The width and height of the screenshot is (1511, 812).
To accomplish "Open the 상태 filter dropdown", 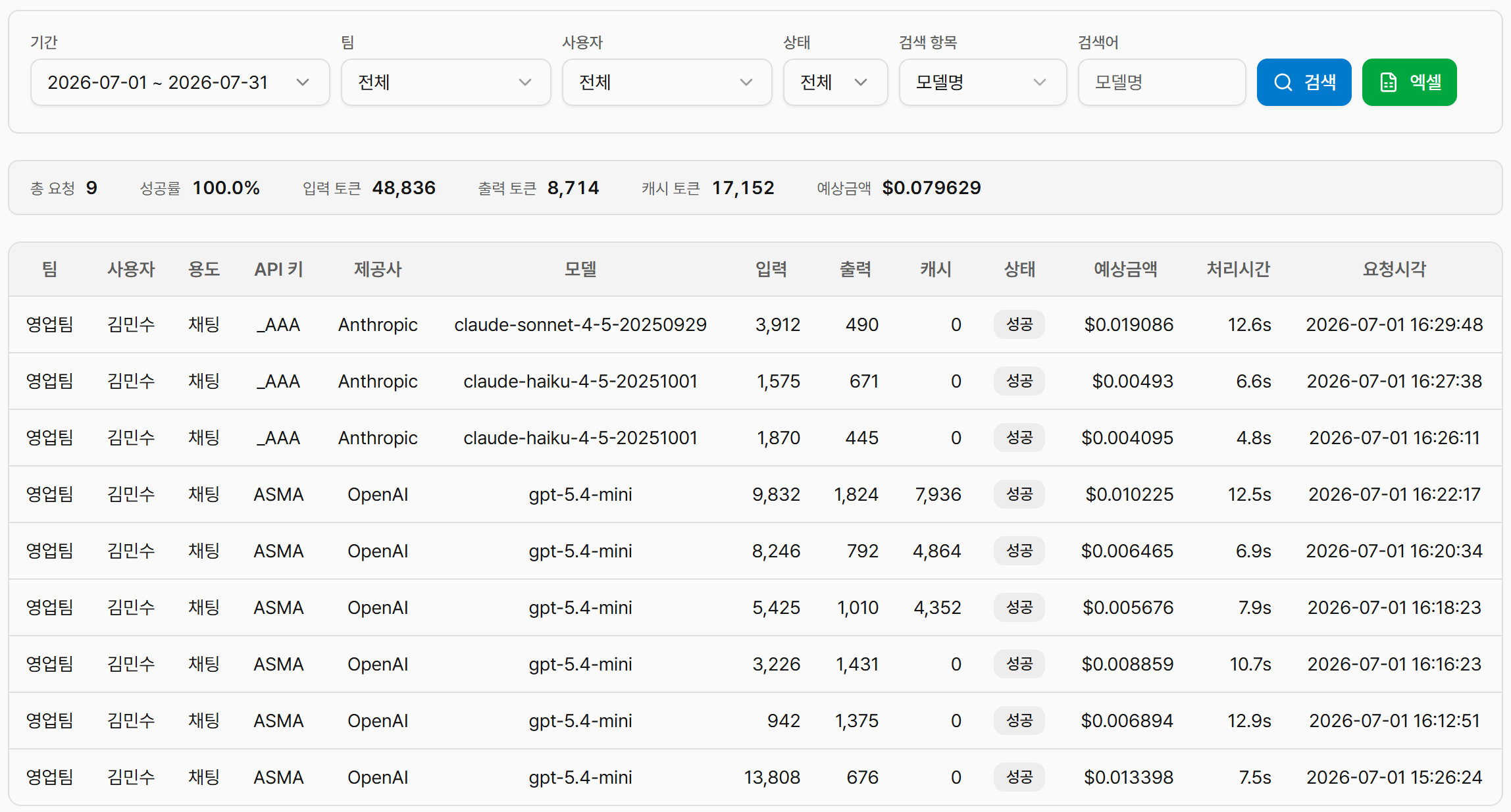I will pos(835,82).
